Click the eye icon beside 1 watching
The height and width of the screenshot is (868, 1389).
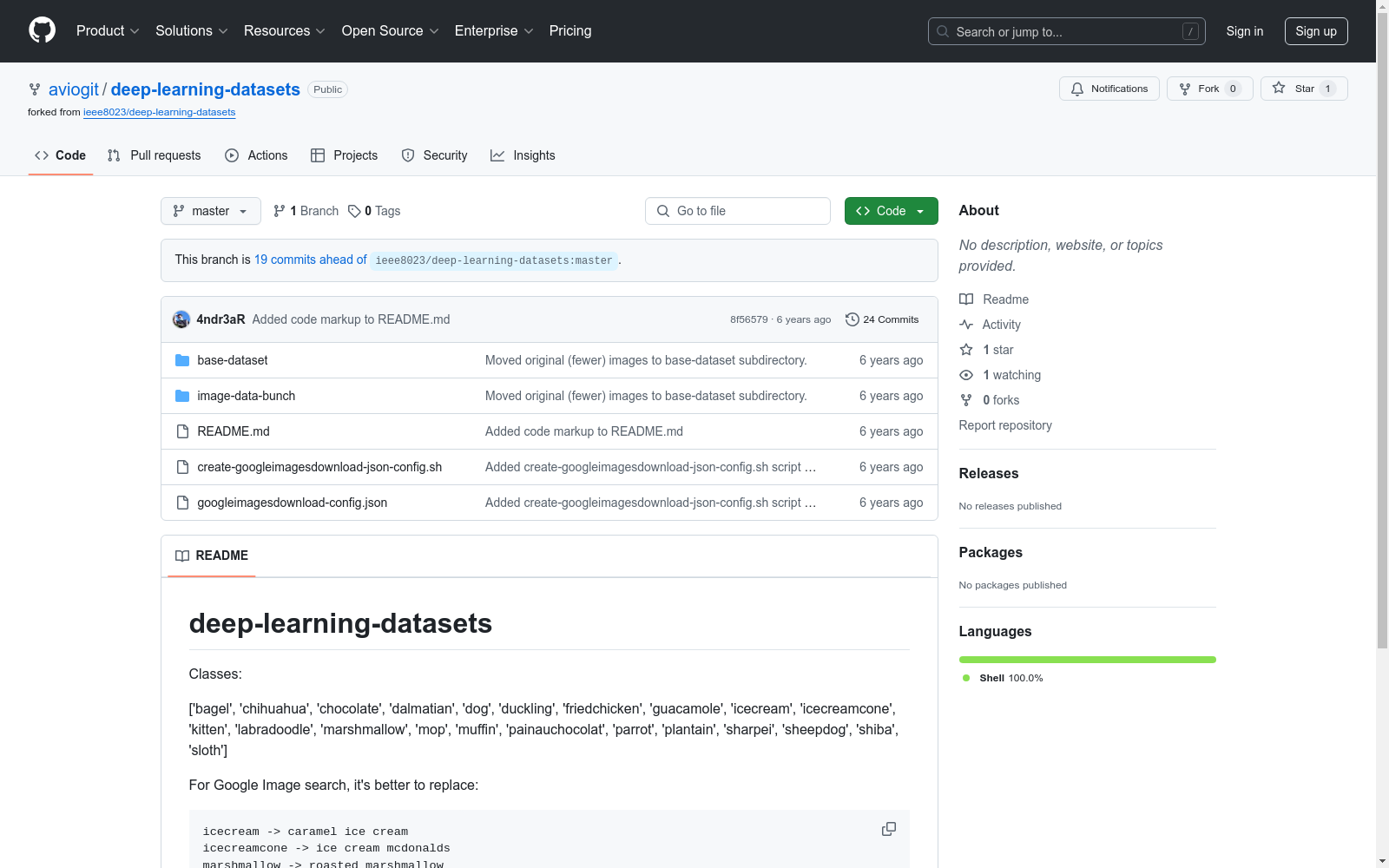coord(966,375)
